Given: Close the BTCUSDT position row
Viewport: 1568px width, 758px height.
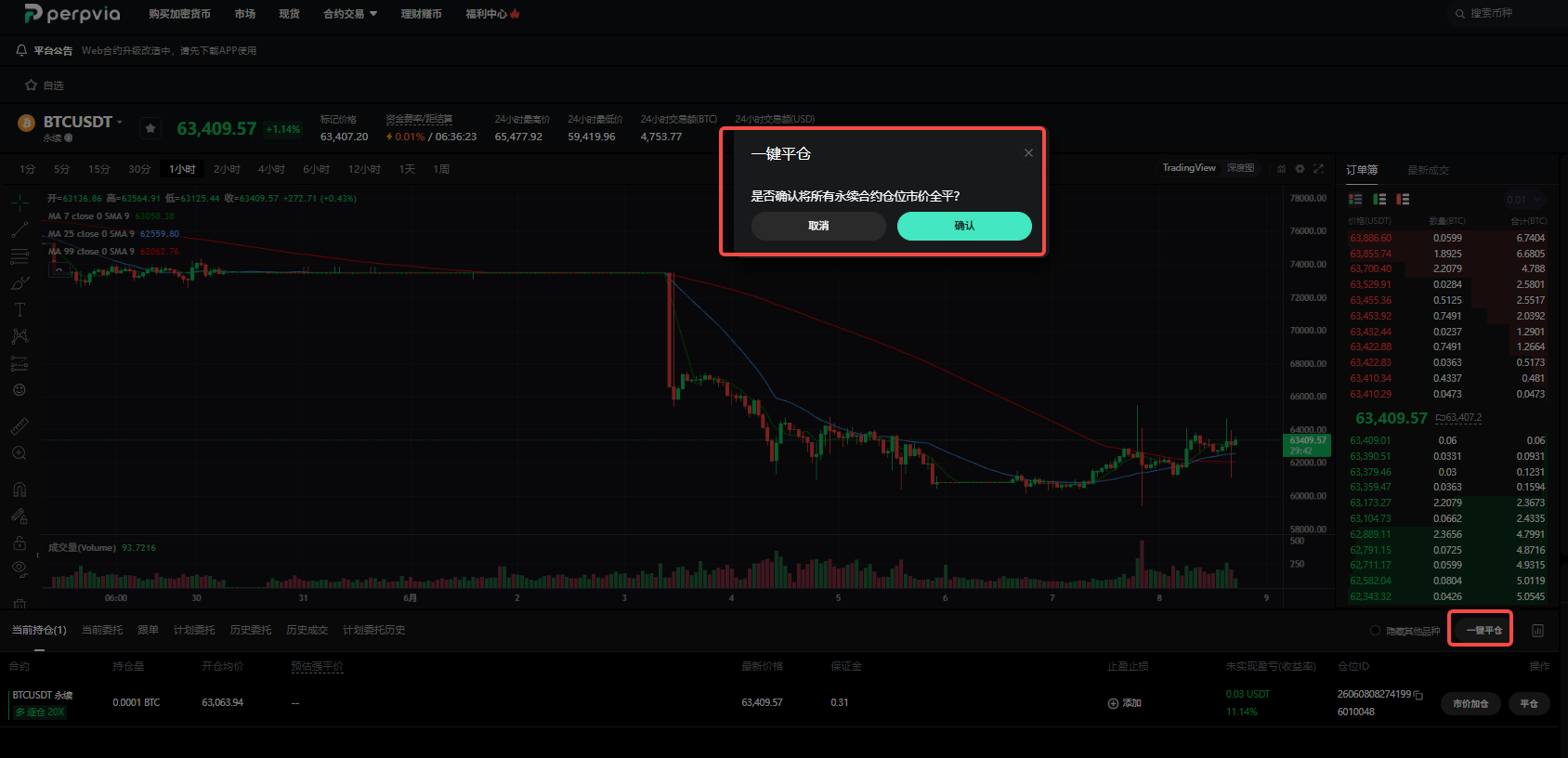Looking at the screenshot, I should click(x=1529, y=703).
